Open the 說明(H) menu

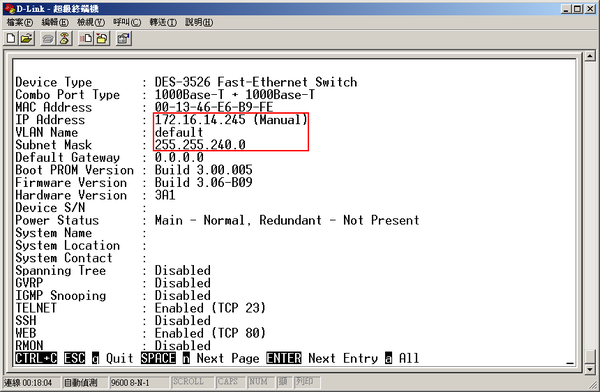[199, 23]
